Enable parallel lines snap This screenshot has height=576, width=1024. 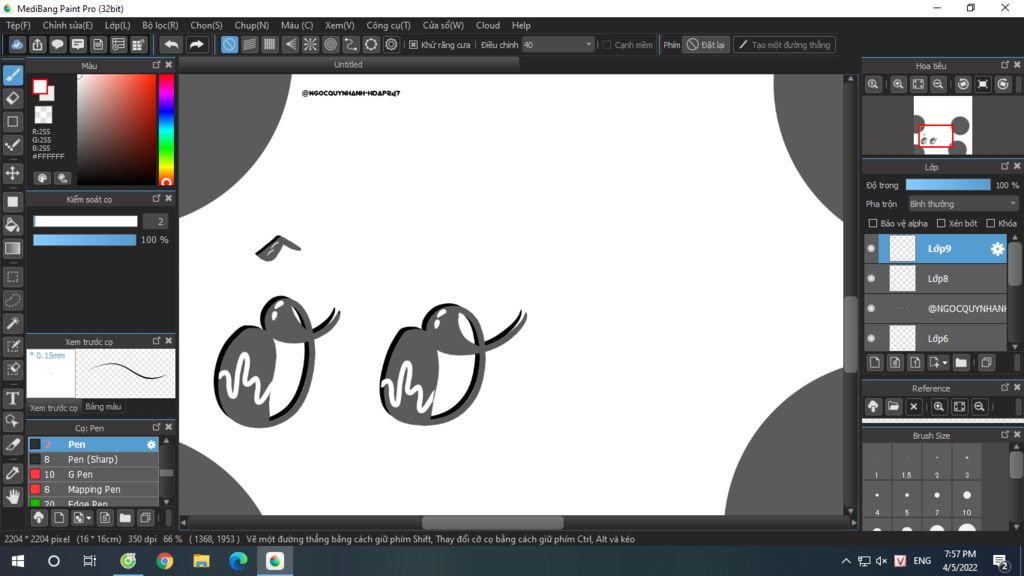point(249,44)
